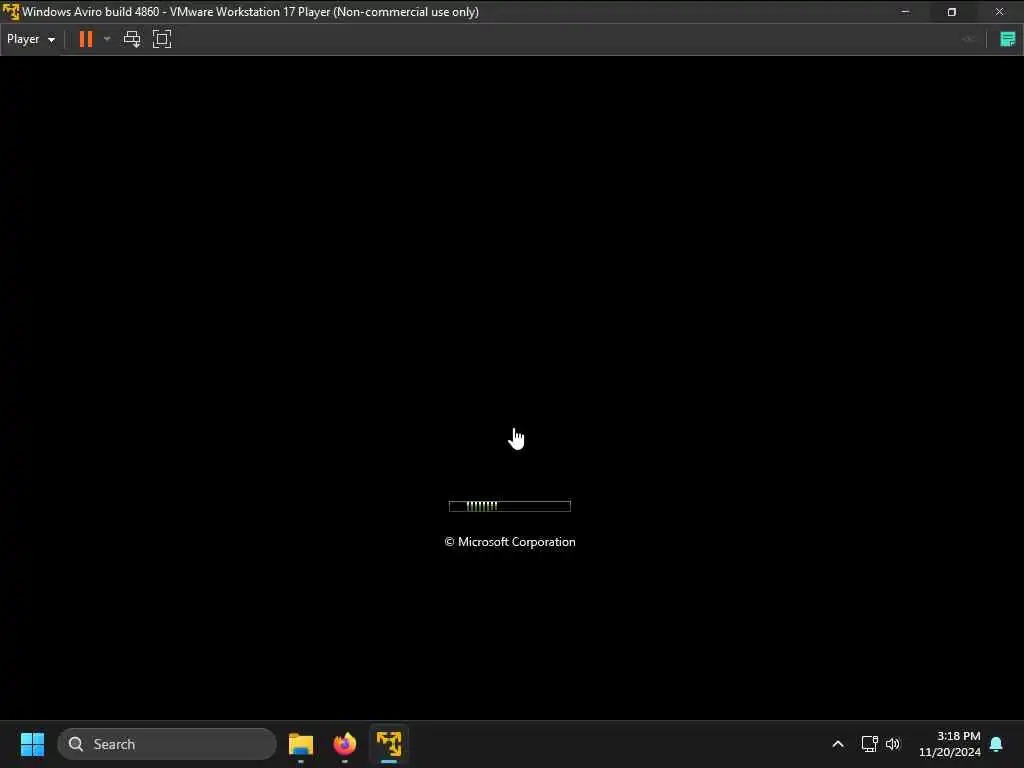
Task: Restore down the VMware Player window
Action: (952, 12)
